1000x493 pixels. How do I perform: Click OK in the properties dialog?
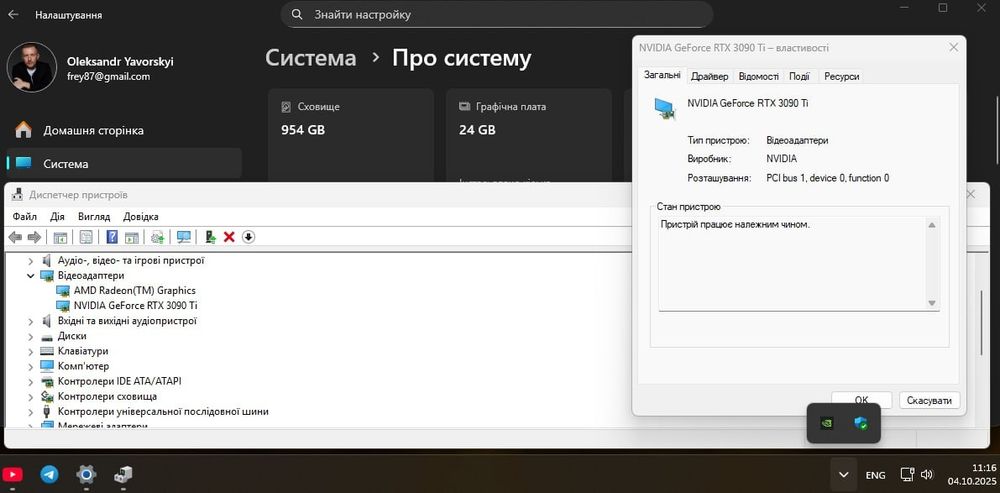862,400
